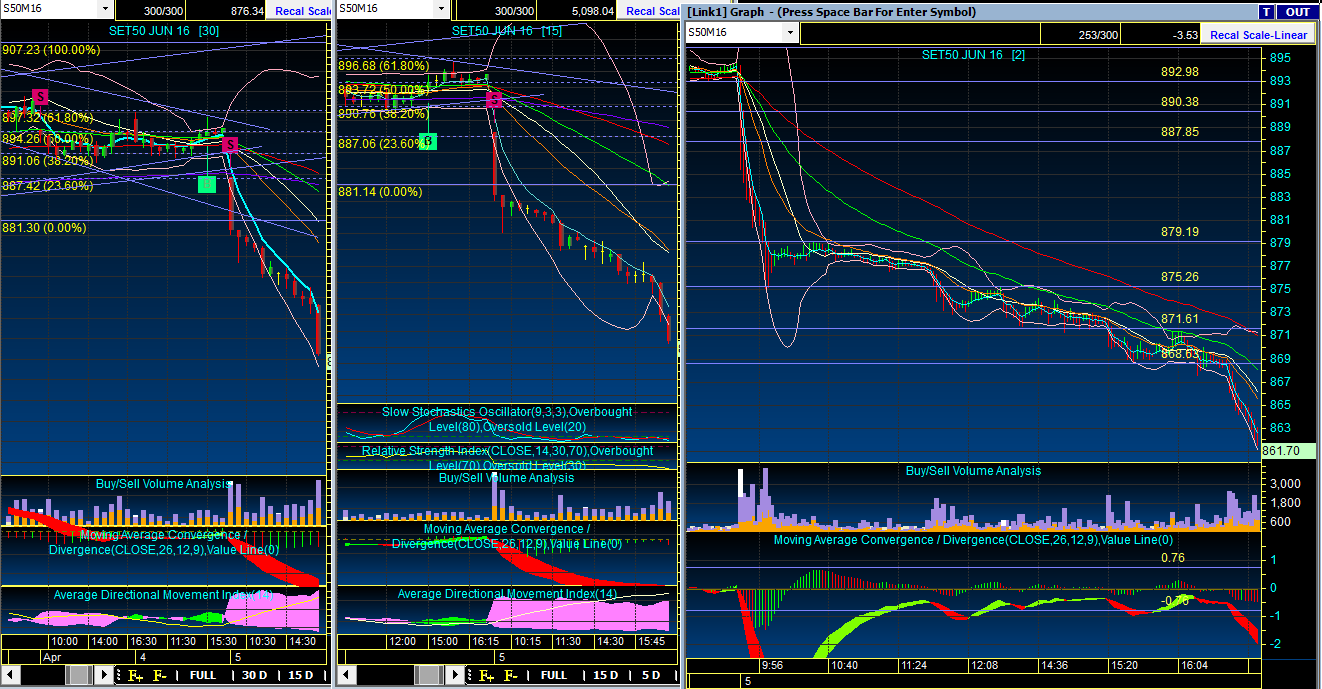This screenshot has height=689, width=1322.
Task: Select FULL range in 30-minute chart toolbar
Action: 203,675
